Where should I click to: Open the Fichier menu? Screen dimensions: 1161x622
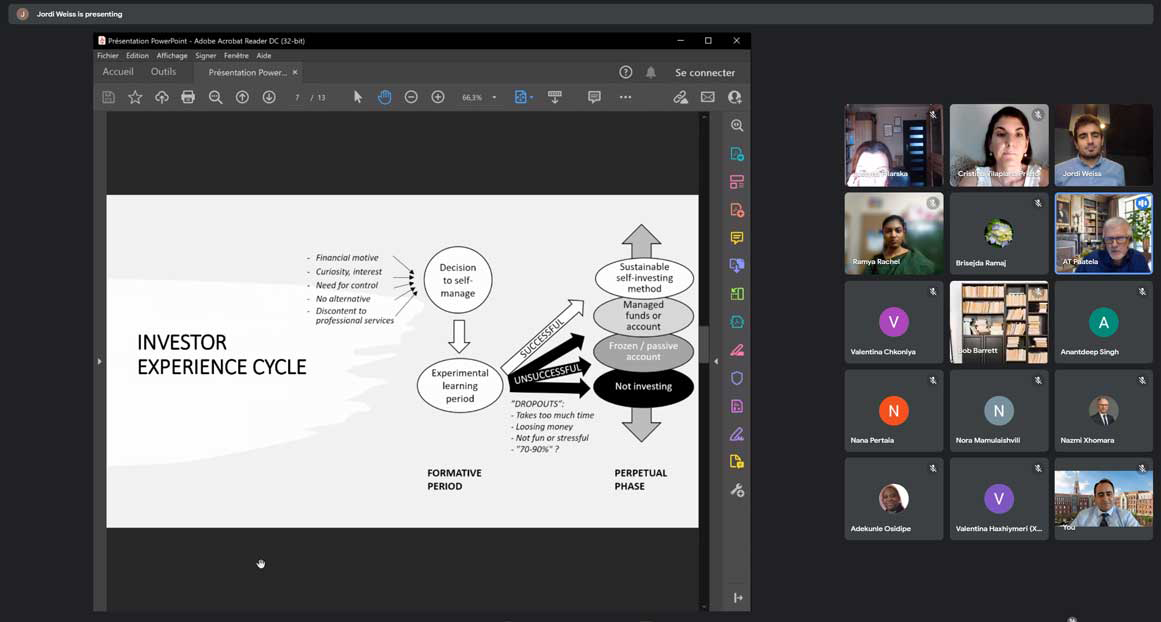pos(108,56)
